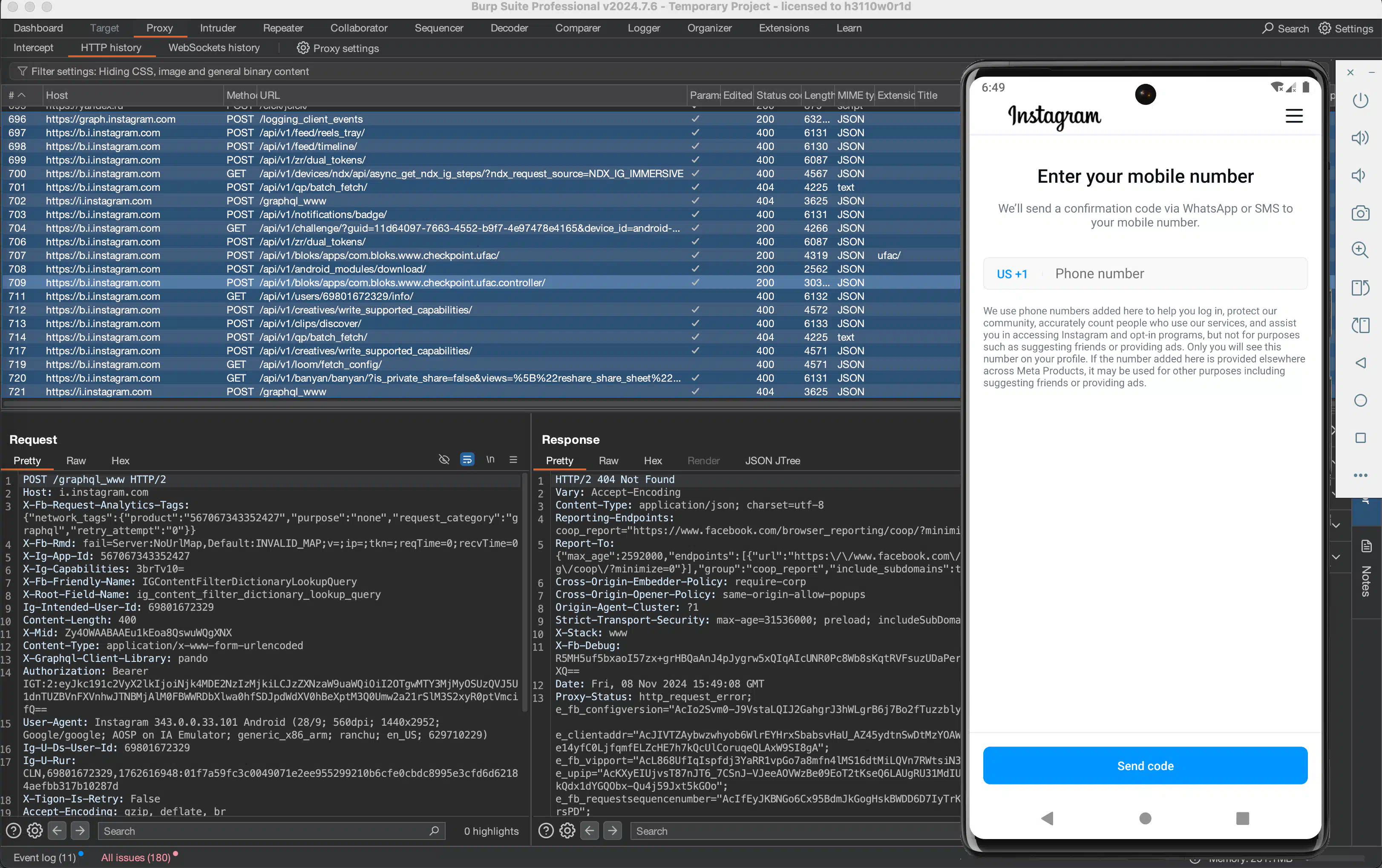The image size is (1382, 868).
Task: Switch the Response view to the Hex tab
Action: (x=653, y=461)
